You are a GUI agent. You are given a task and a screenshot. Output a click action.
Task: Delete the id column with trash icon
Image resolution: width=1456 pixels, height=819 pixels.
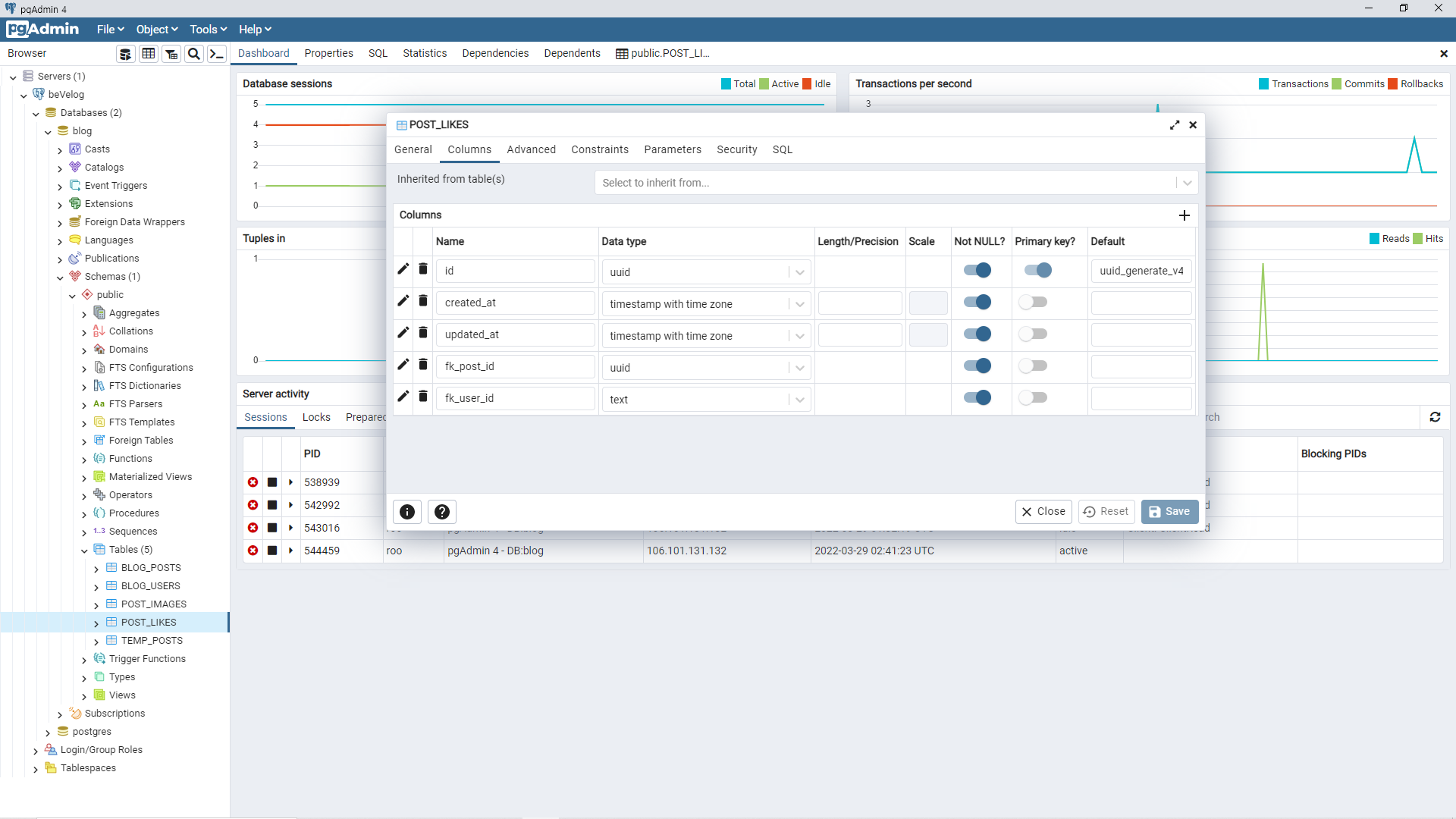(x=423, y=269)
